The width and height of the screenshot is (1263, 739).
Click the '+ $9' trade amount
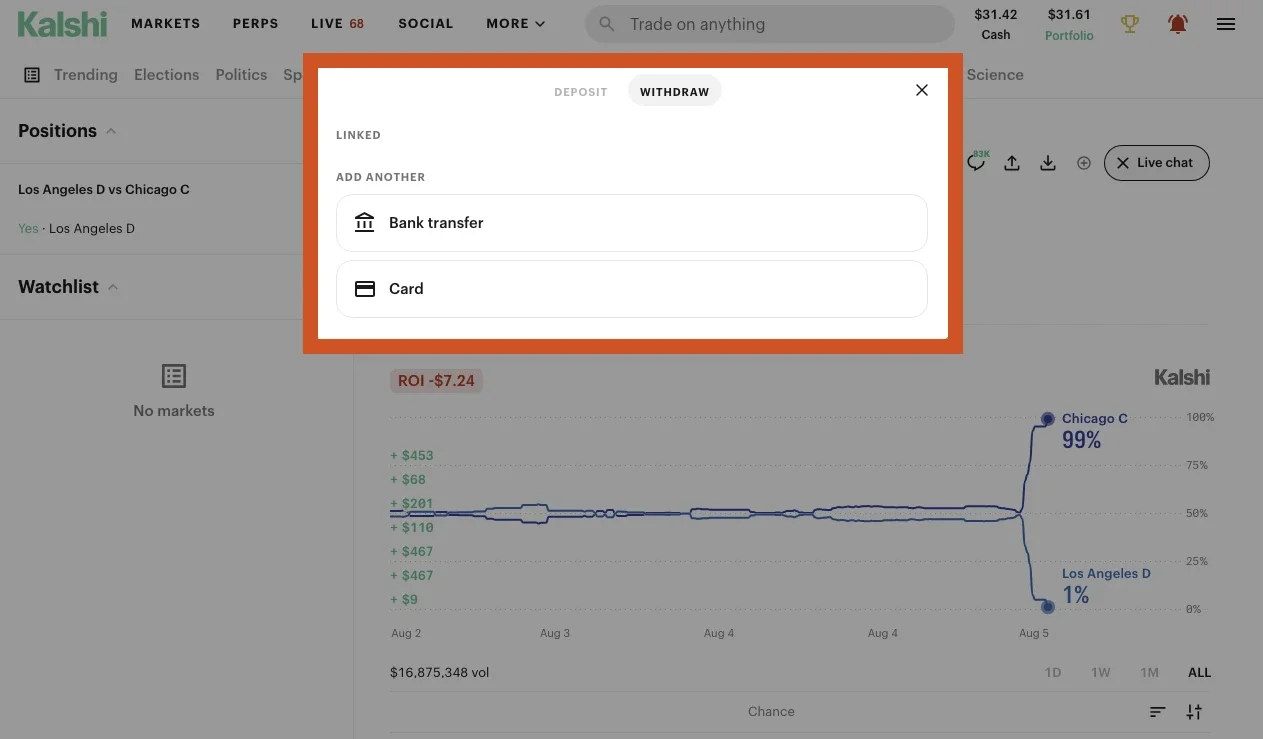click(x=404, y=599)
